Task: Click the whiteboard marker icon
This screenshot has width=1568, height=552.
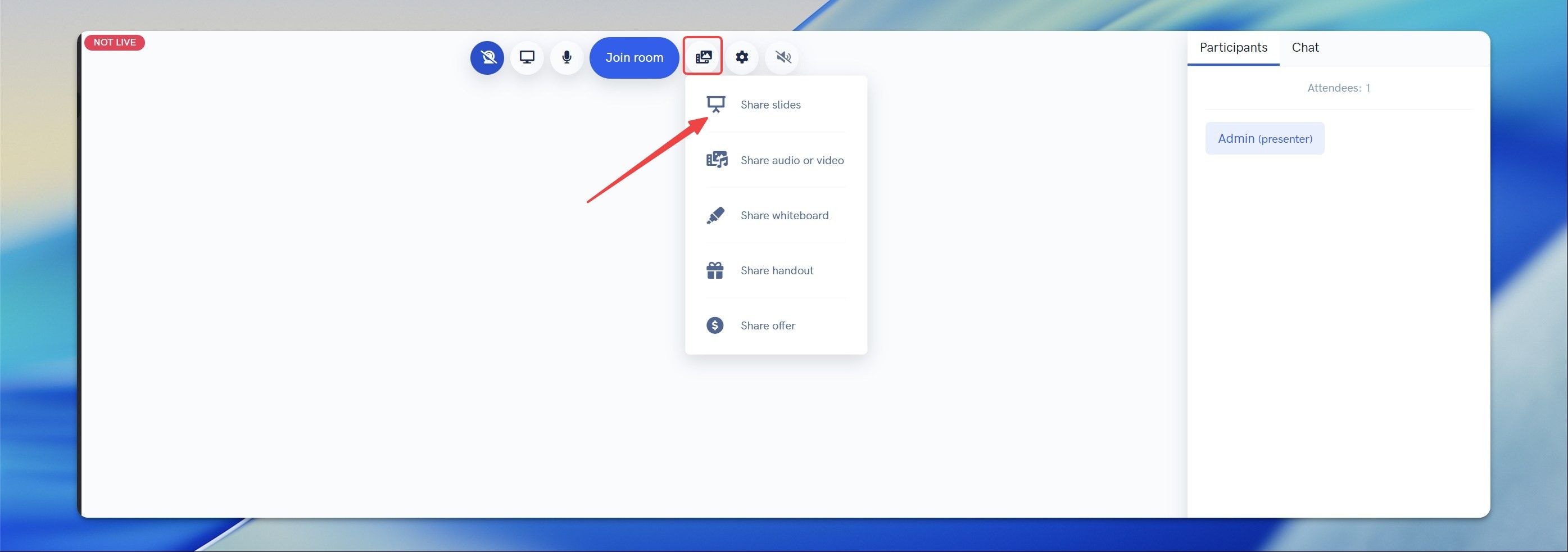Action: point(715,215)
